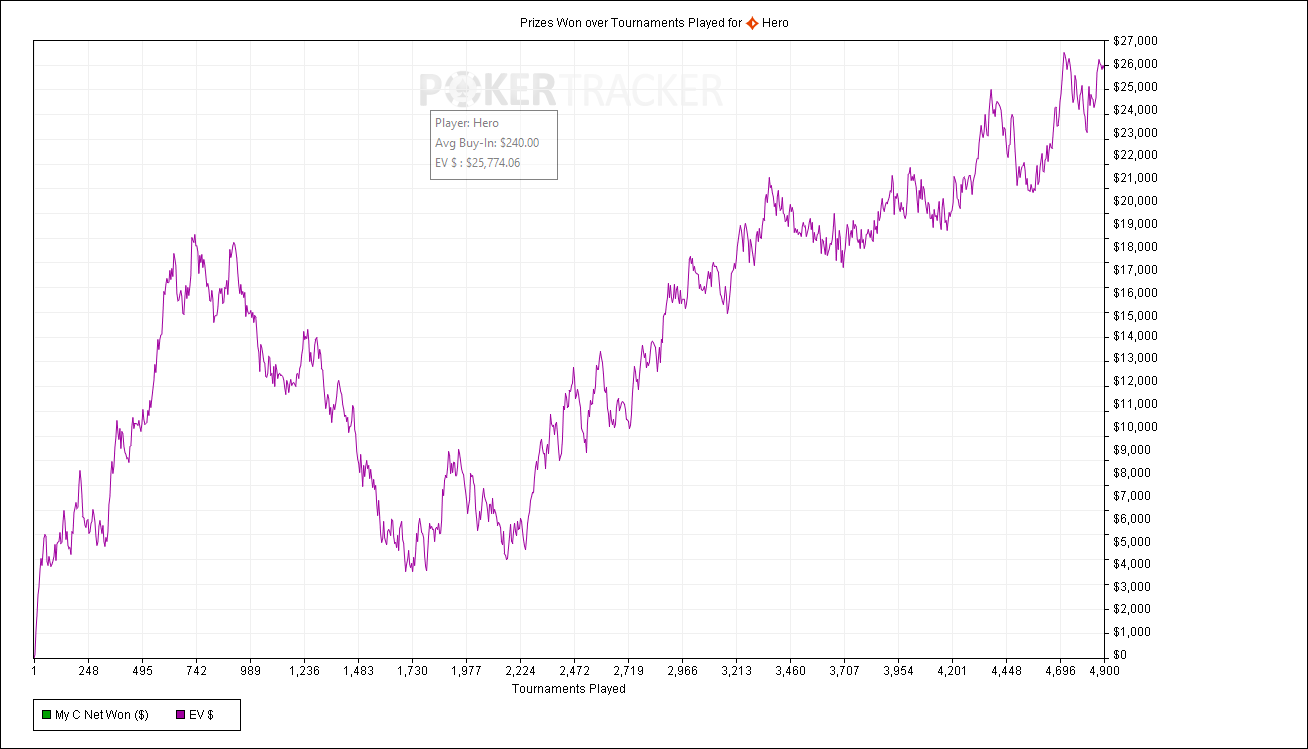This screenshot has height=749, width=1308.
Task: Click the $26,000 y-axis label
Action: [x=1135, y=64]
